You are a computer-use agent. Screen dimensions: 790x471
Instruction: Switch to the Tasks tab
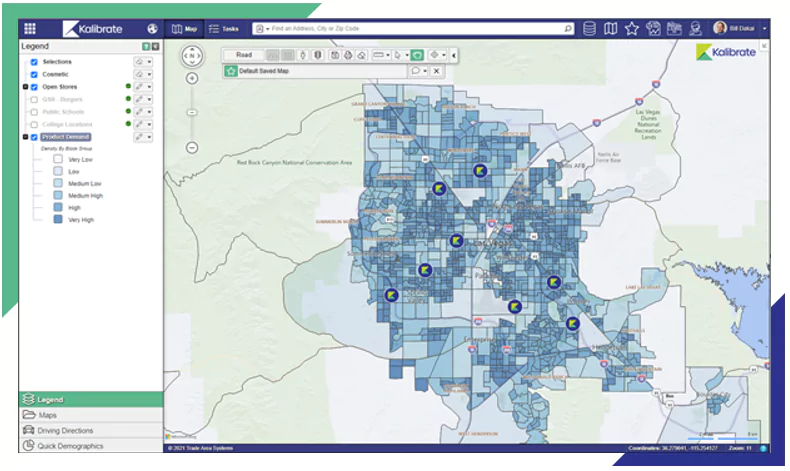[x=225, y=29]
